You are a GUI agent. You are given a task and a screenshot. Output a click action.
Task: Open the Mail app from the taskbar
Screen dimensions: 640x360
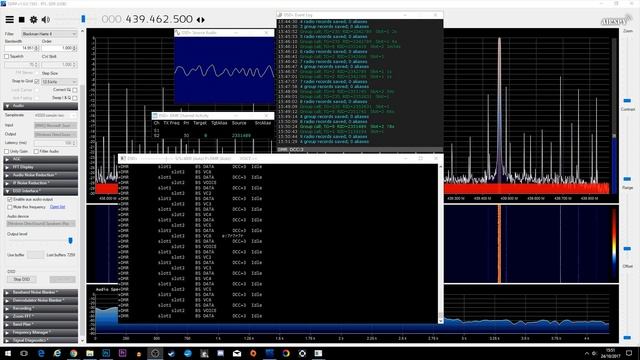237,353
